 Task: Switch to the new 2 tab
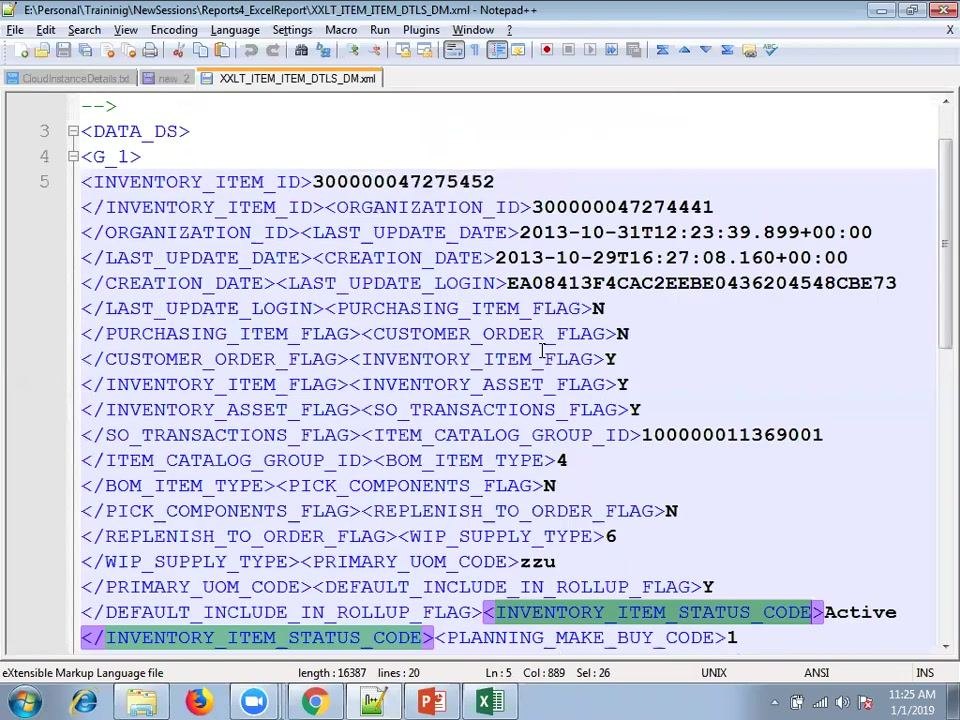coord(167,78)
